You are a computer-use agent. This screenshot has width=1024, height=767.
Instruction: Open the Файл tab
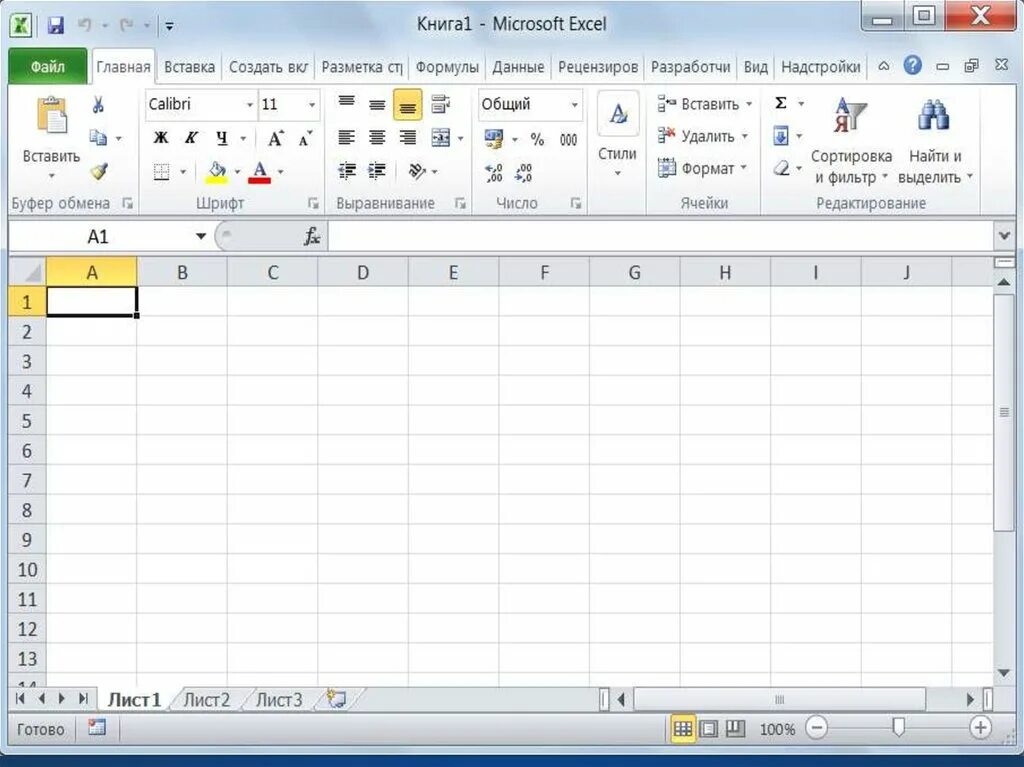[48, 67]
